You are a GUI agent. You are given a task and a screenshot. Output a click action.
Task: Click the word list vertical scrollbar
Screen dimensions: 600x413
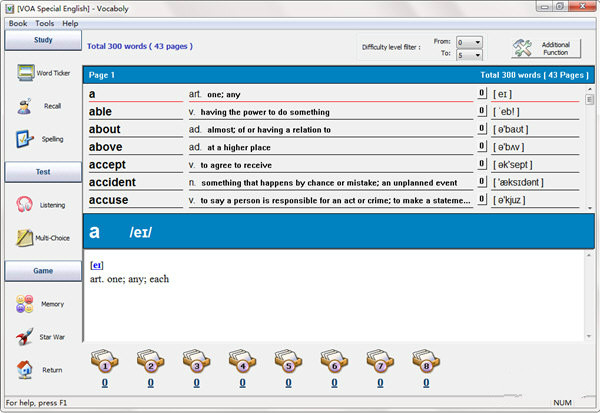(x=590, y=149)
